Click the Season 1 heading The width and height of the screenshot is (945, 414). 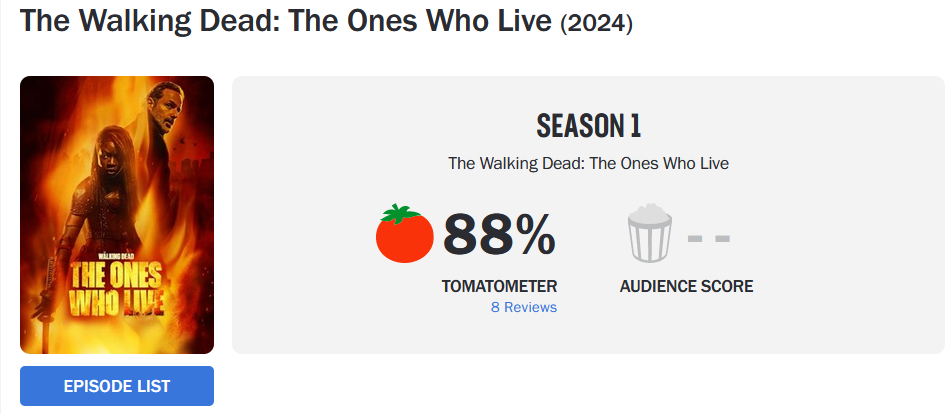pyautogui.click(x=588, y=126)
